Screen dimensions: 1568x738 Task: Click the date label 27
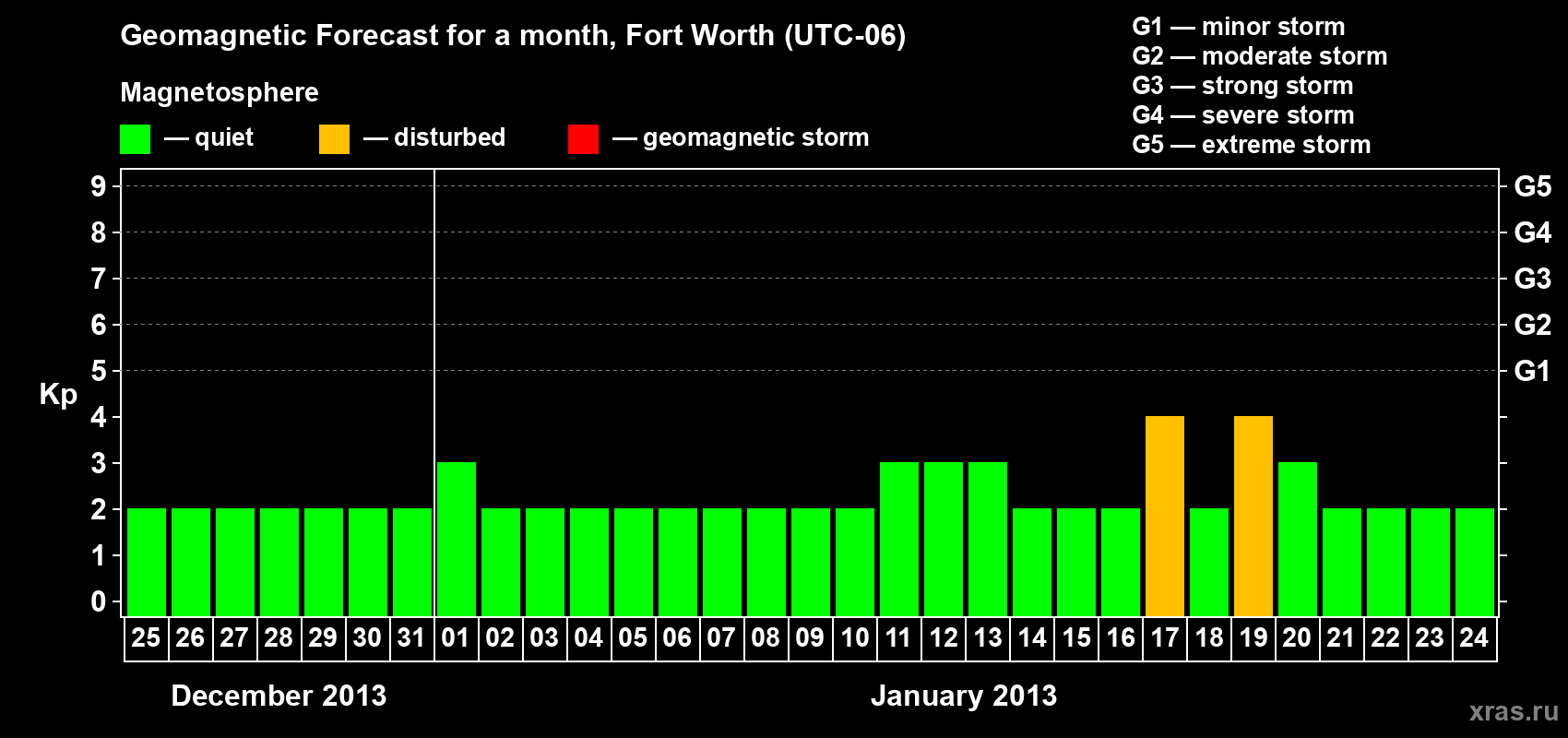[234, 637]
